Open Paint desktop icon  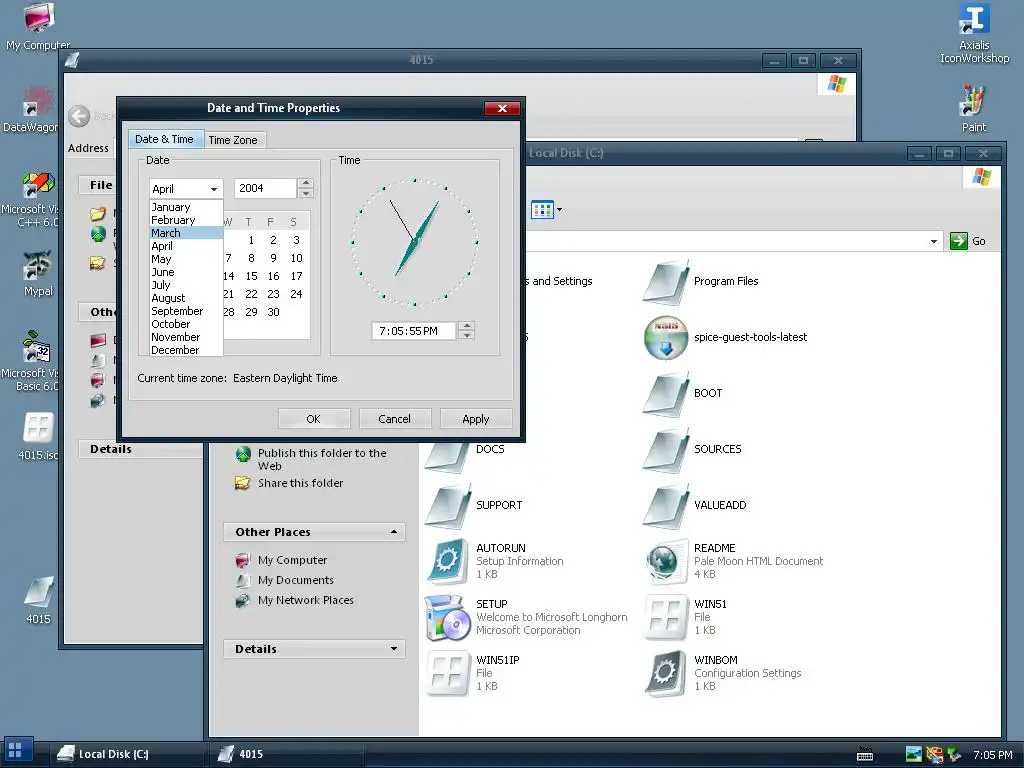[x=973, y=108]
